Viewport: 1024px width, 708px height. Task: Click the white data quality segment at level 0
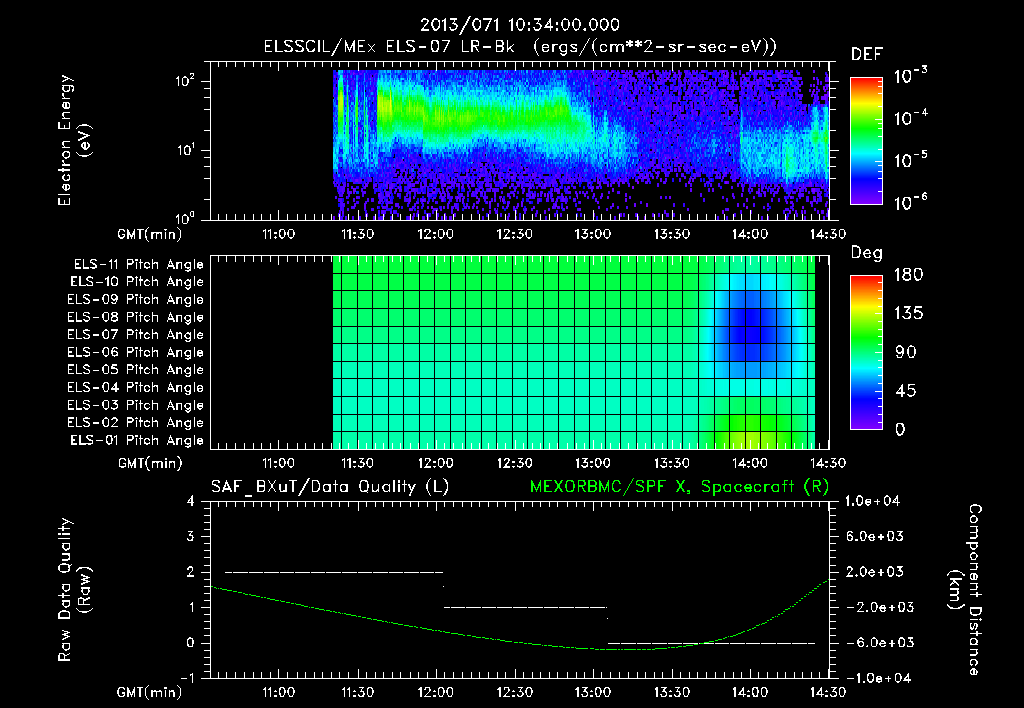pyautogui.click(x=711, y=643)
